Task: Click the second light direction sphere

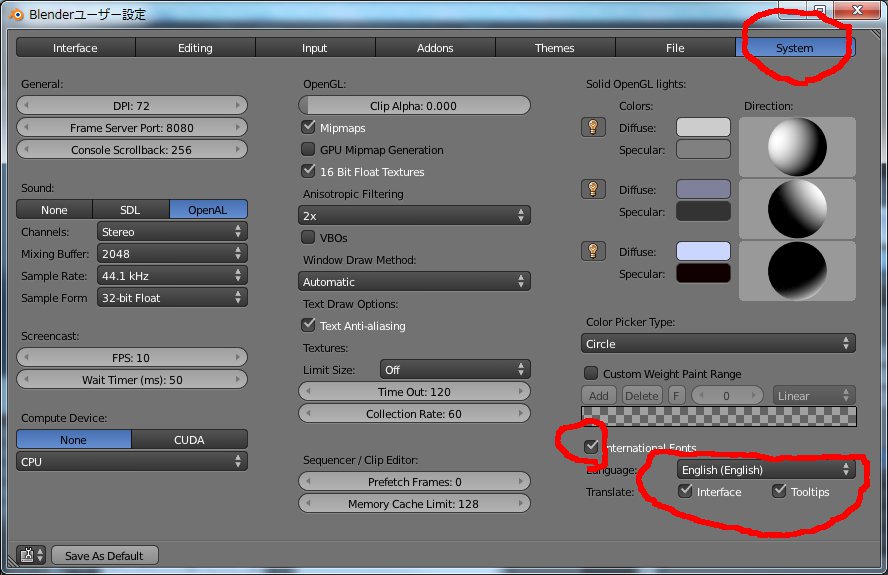Action: click(x=797, y=208)
